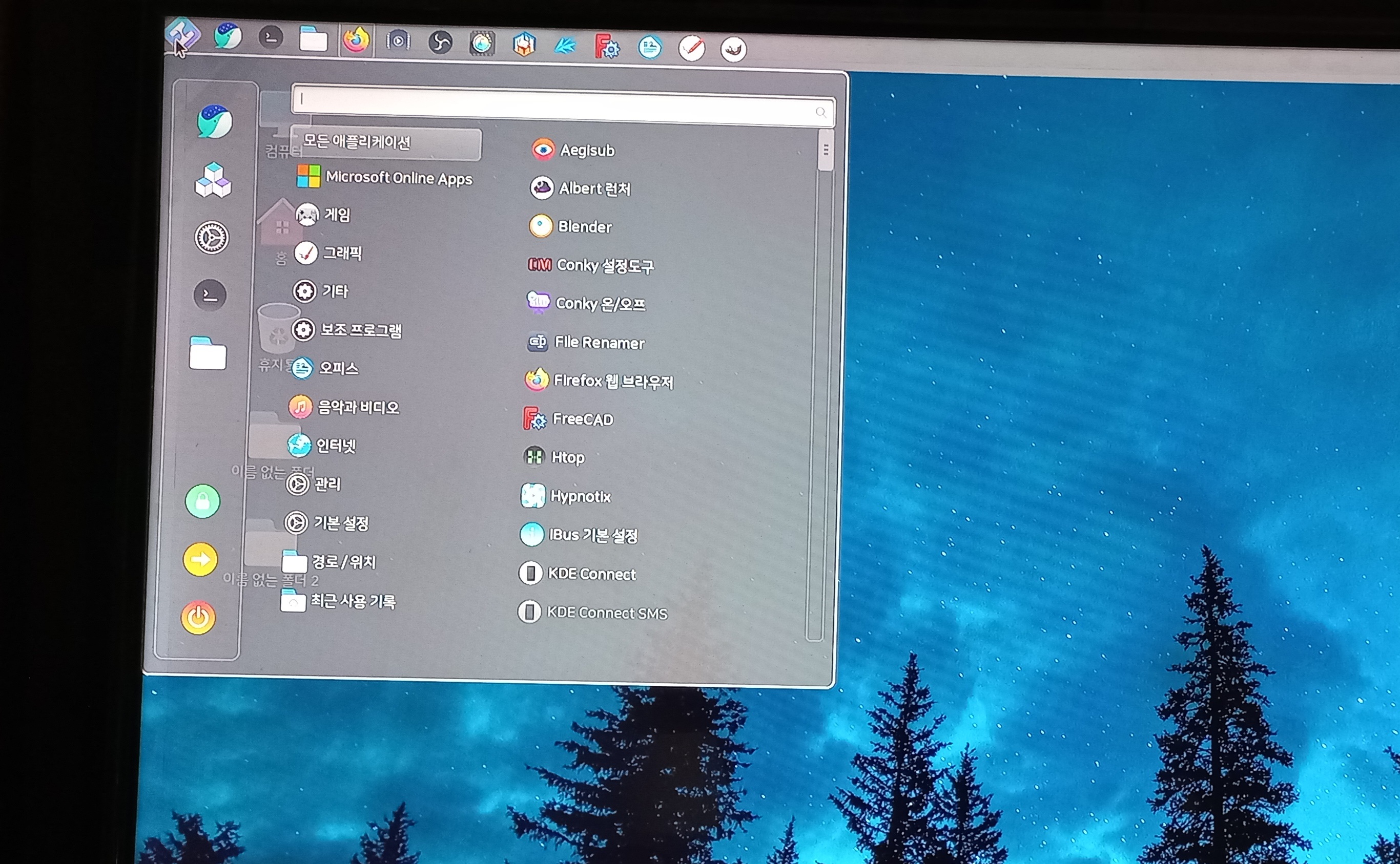Open system settings gear in menu sidebar
The width and height of the screenshot is (1400, 864).
[x=212, y=238]
